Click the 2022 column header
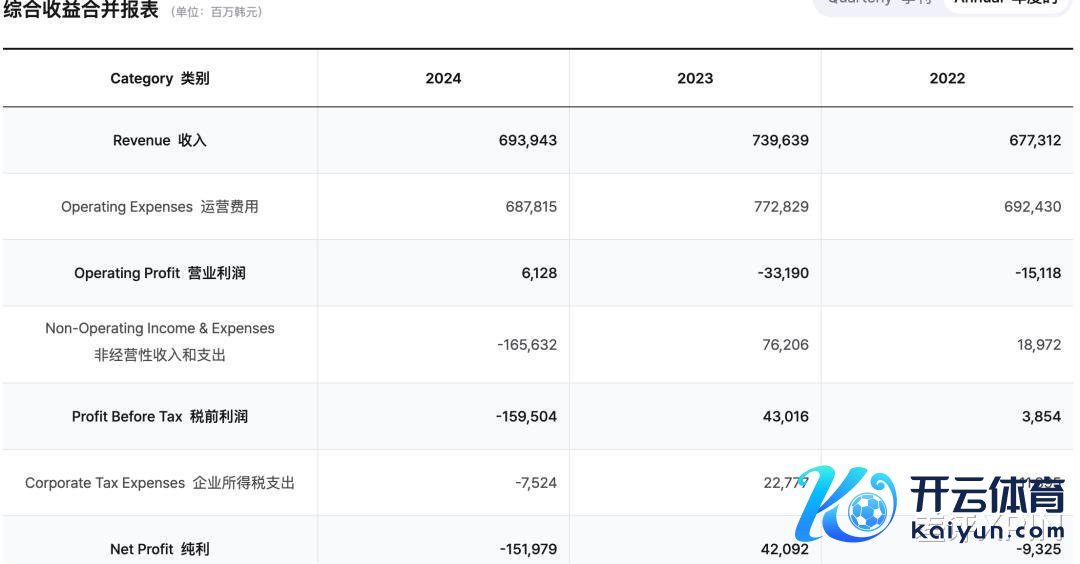The width and height of the screenshot is (1080, 564). point(947,78)
